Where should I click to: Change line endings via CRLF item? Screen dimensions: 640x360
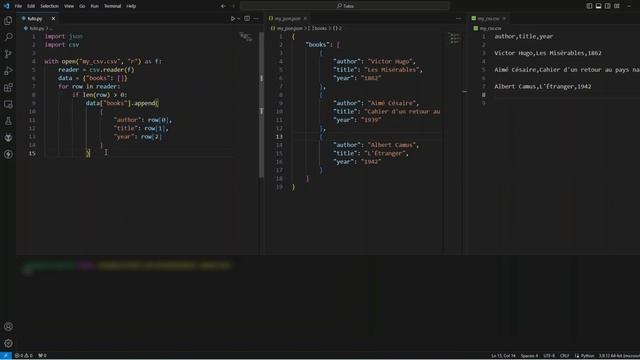[564, 356]
